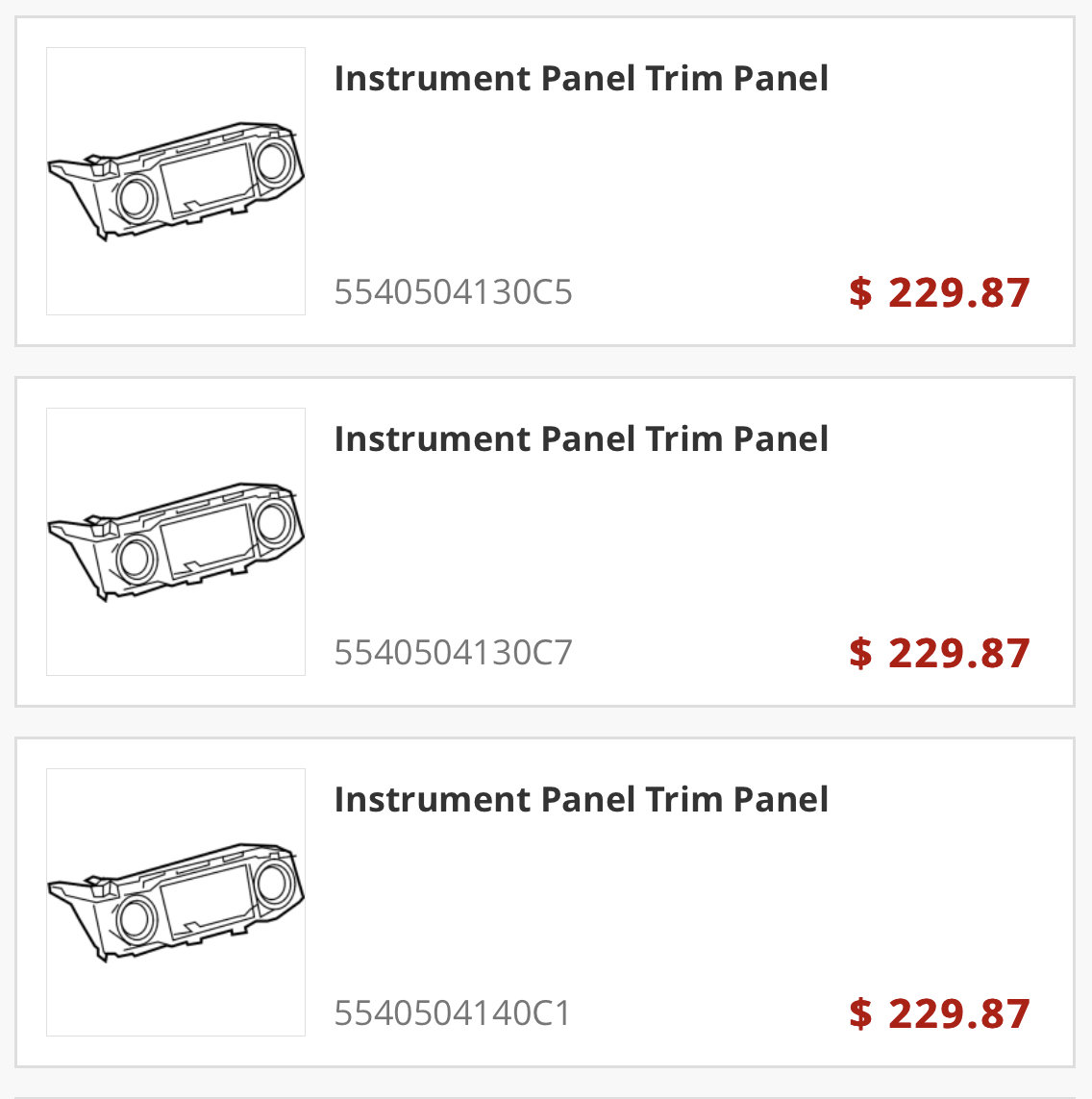
Task: Click the $229.87 price of part 5540504130C5
Action: click(939, 292)
